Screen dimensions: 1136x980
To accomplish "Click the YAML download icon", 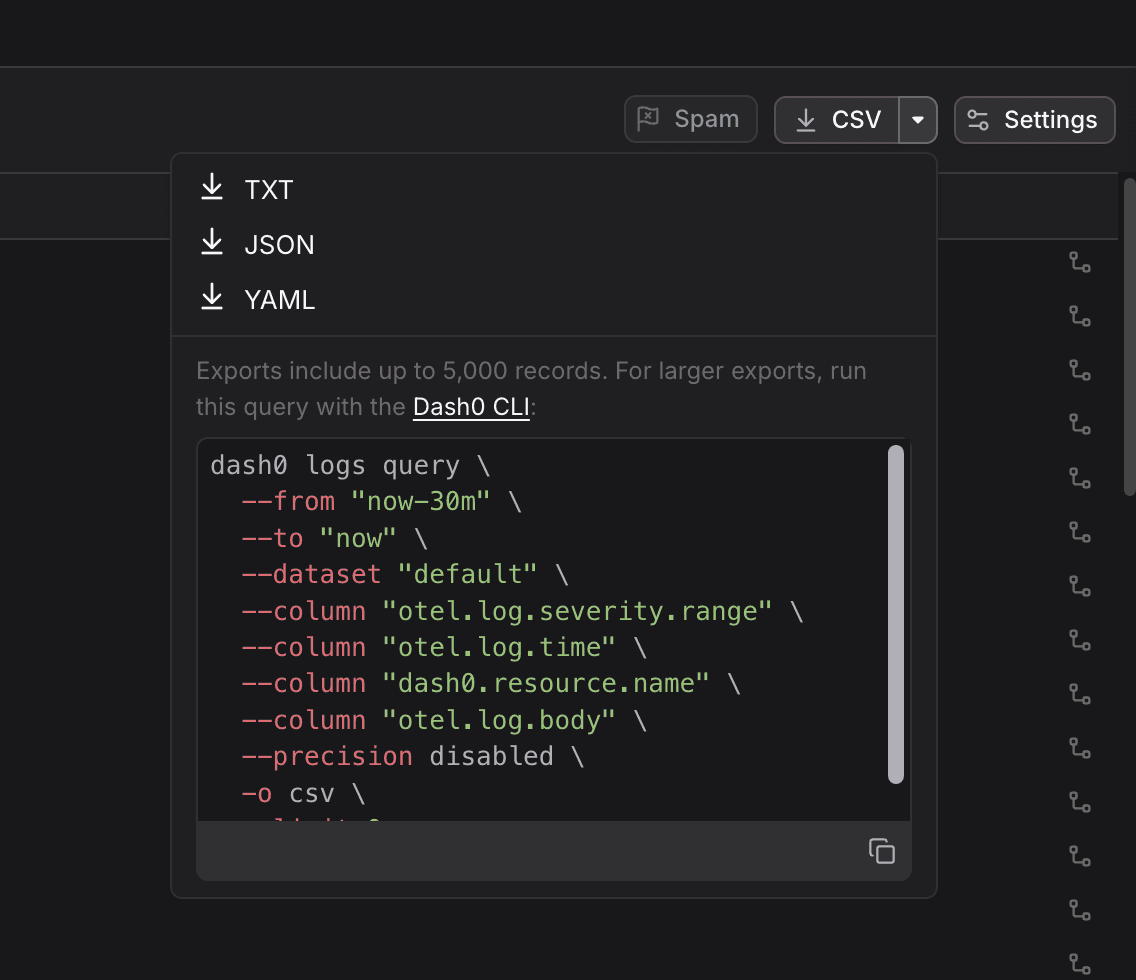I will [212, 297].
